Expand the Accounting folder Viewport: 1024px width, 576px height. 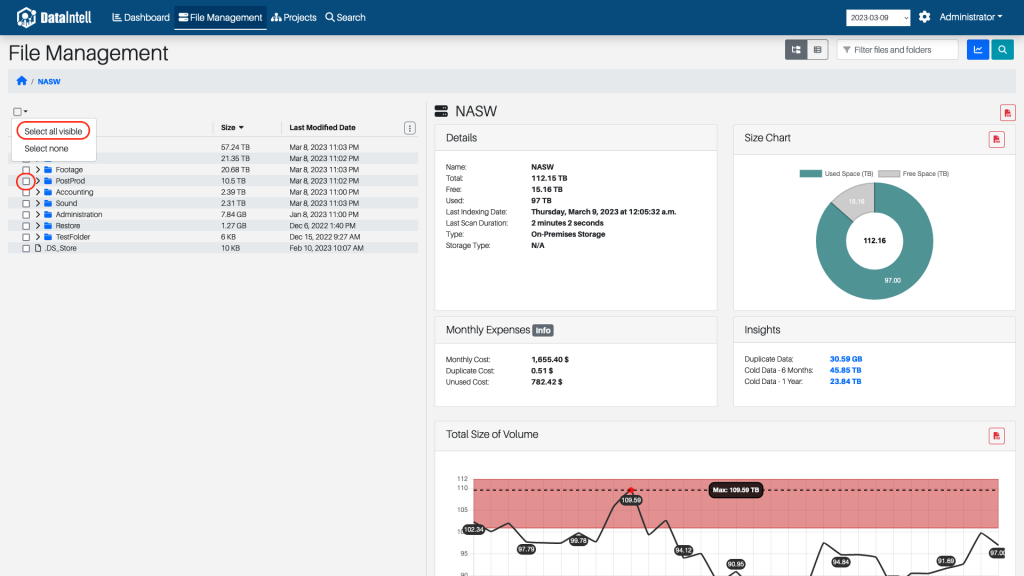(x=38, y=192)
